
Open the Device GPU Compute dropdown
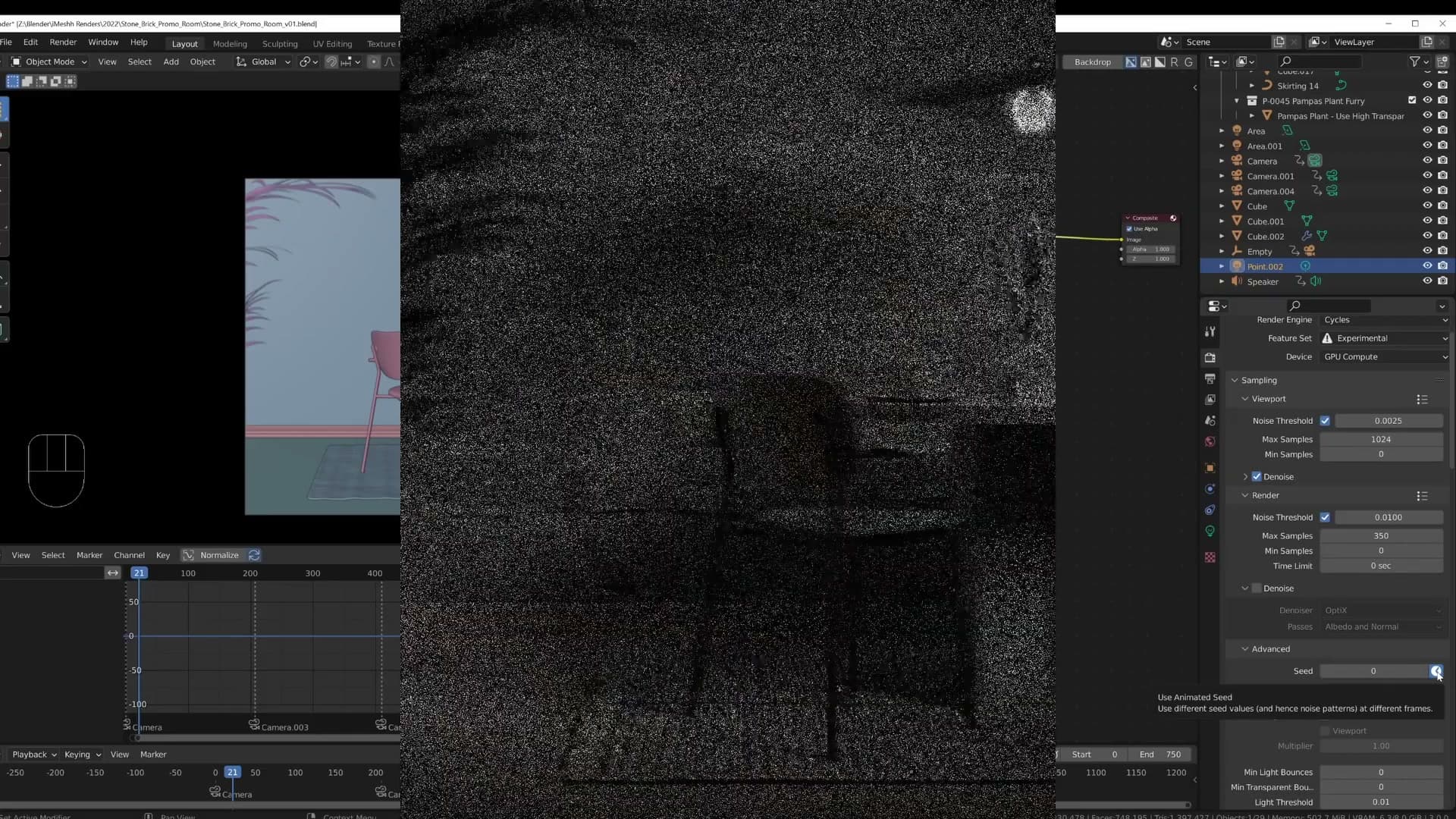point(1385,356)
